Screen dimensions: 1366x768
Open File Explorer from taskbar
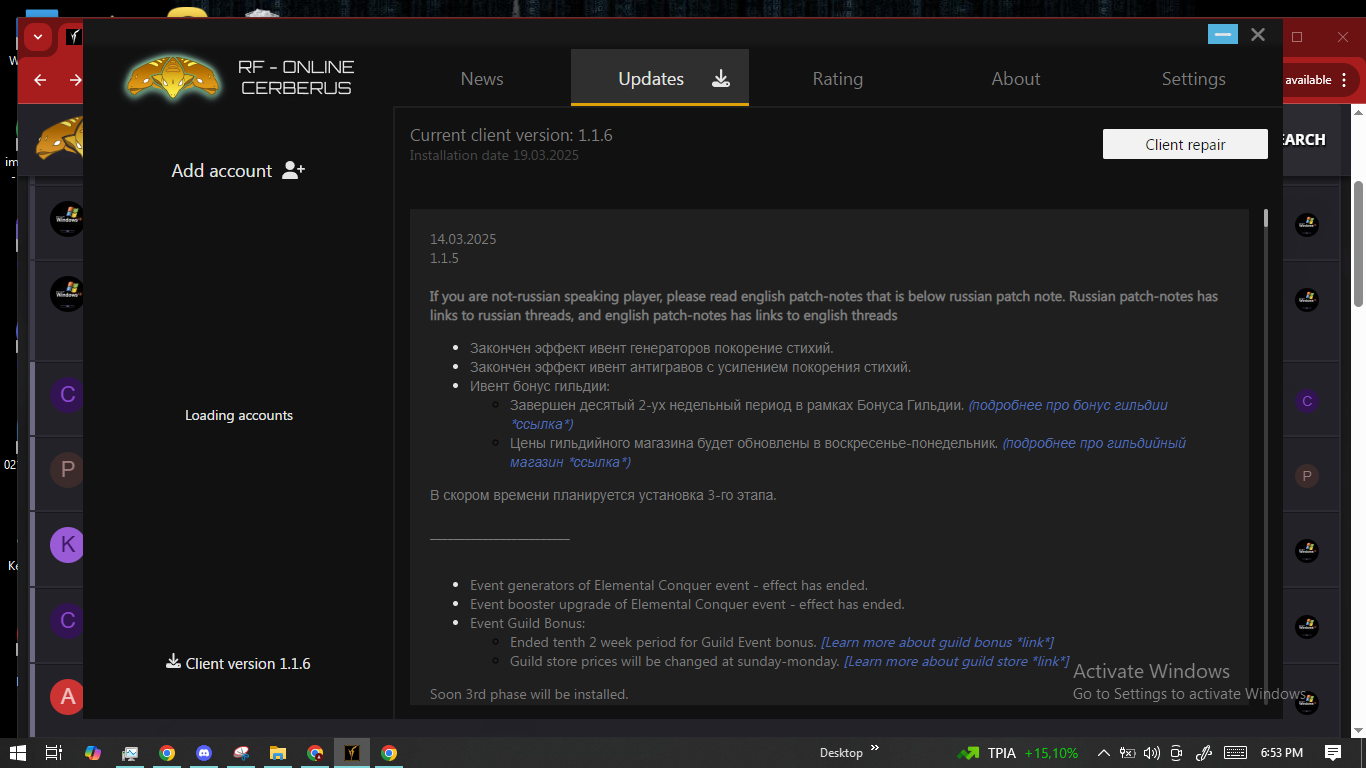tap(278, 753)
